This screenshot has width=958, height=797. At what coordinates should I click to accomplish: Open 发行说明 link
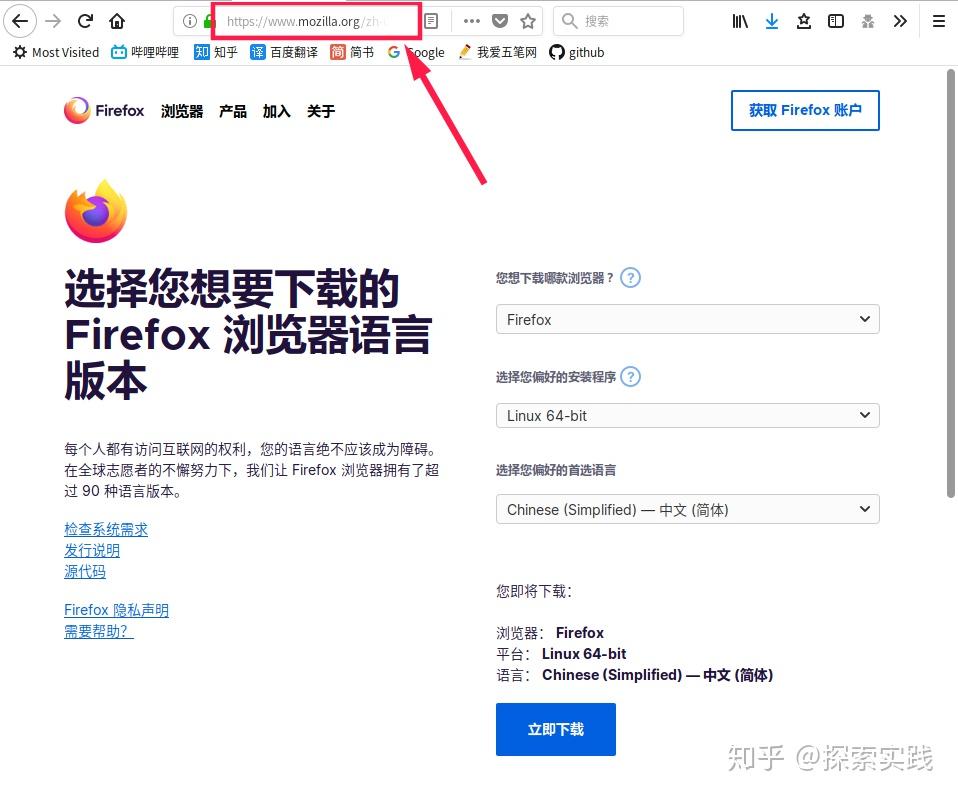tap(92, 550)
